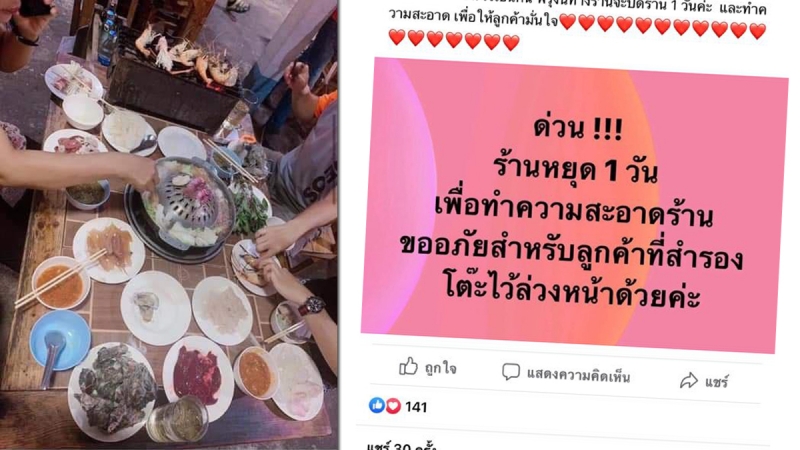Click the ถูกใจ like button label
Viewport: 800px width, 450px height.
(x=441, y=368)
